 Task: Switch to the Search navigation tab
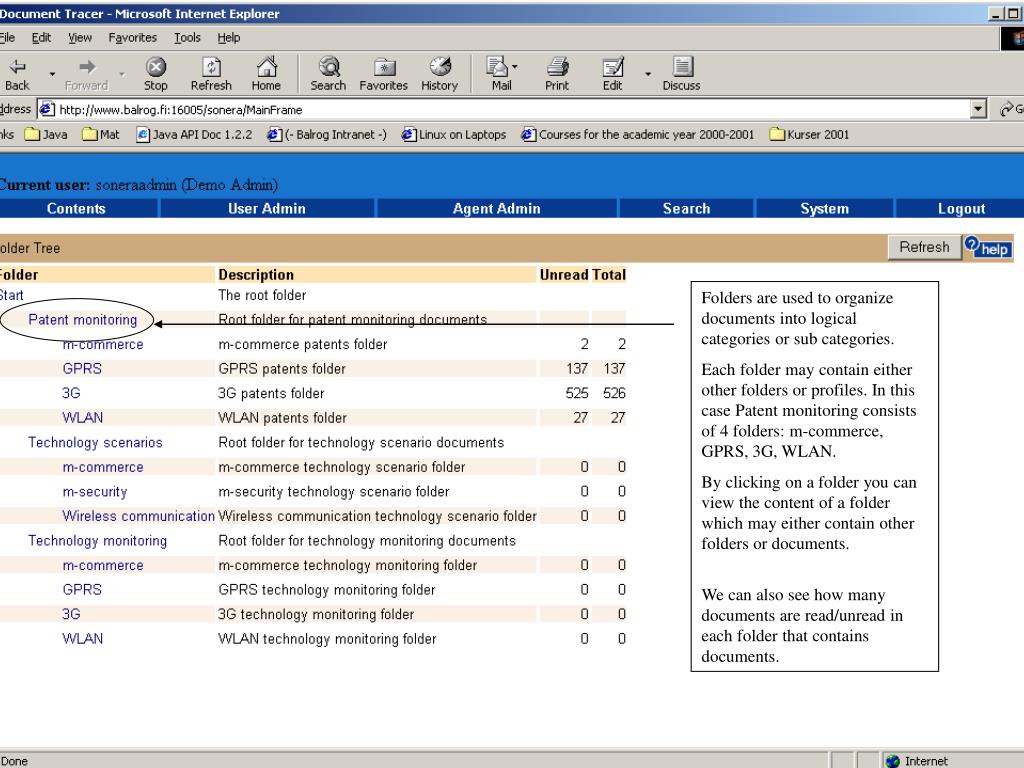686,208
